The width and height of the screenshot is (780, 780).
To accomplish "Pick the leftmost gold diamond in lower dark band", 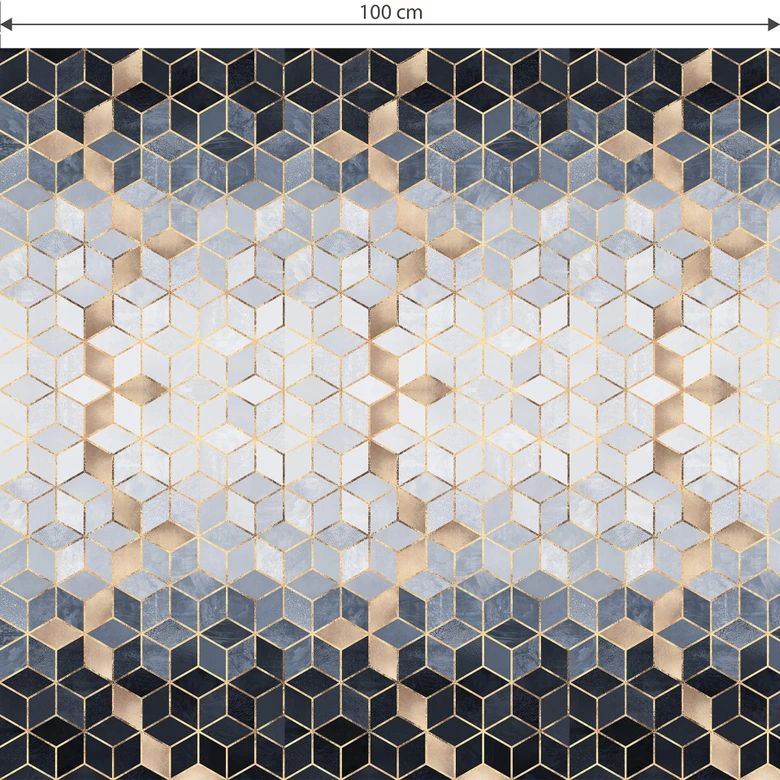I will point(56,632).
